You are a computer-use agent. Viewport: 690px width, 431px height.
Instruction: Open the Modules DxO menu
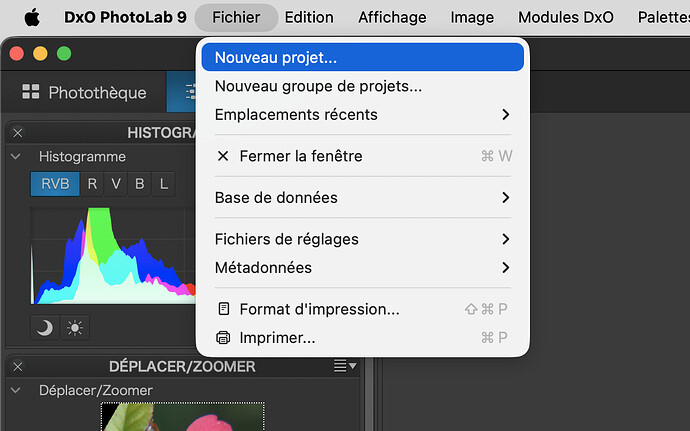point(565,18)
